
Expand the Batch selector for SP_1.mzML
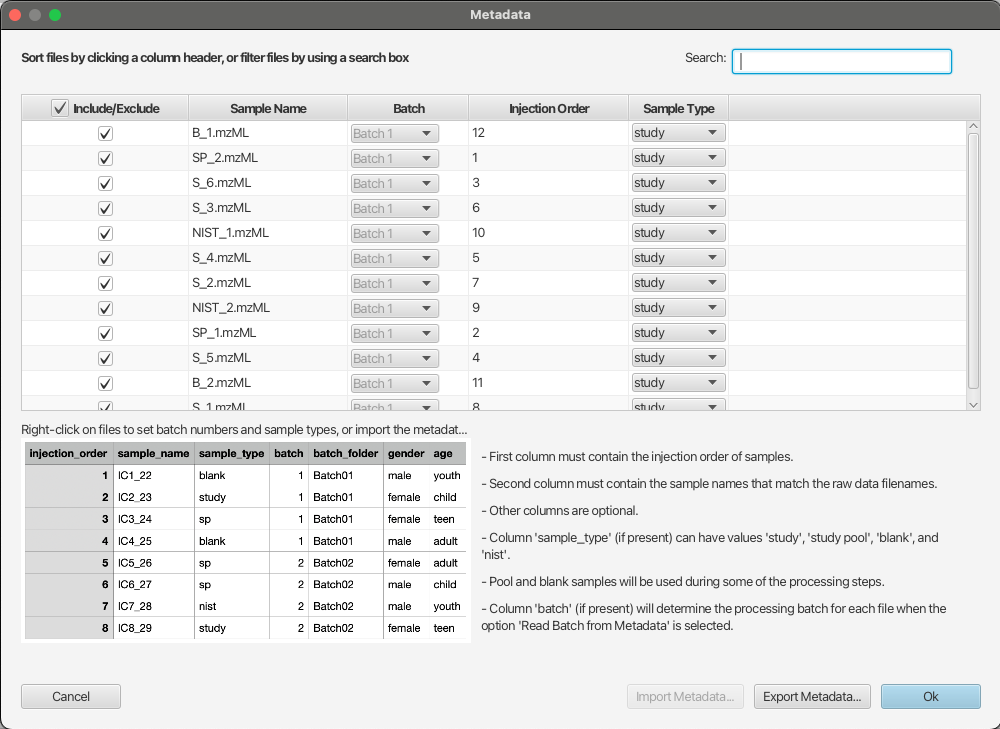pyautogui.click(x=395, y=334)
